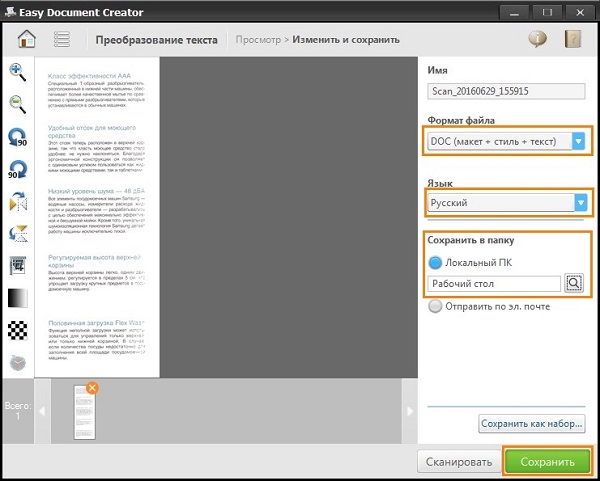Zoom in on the scanned page

click(x=18, y=71)
